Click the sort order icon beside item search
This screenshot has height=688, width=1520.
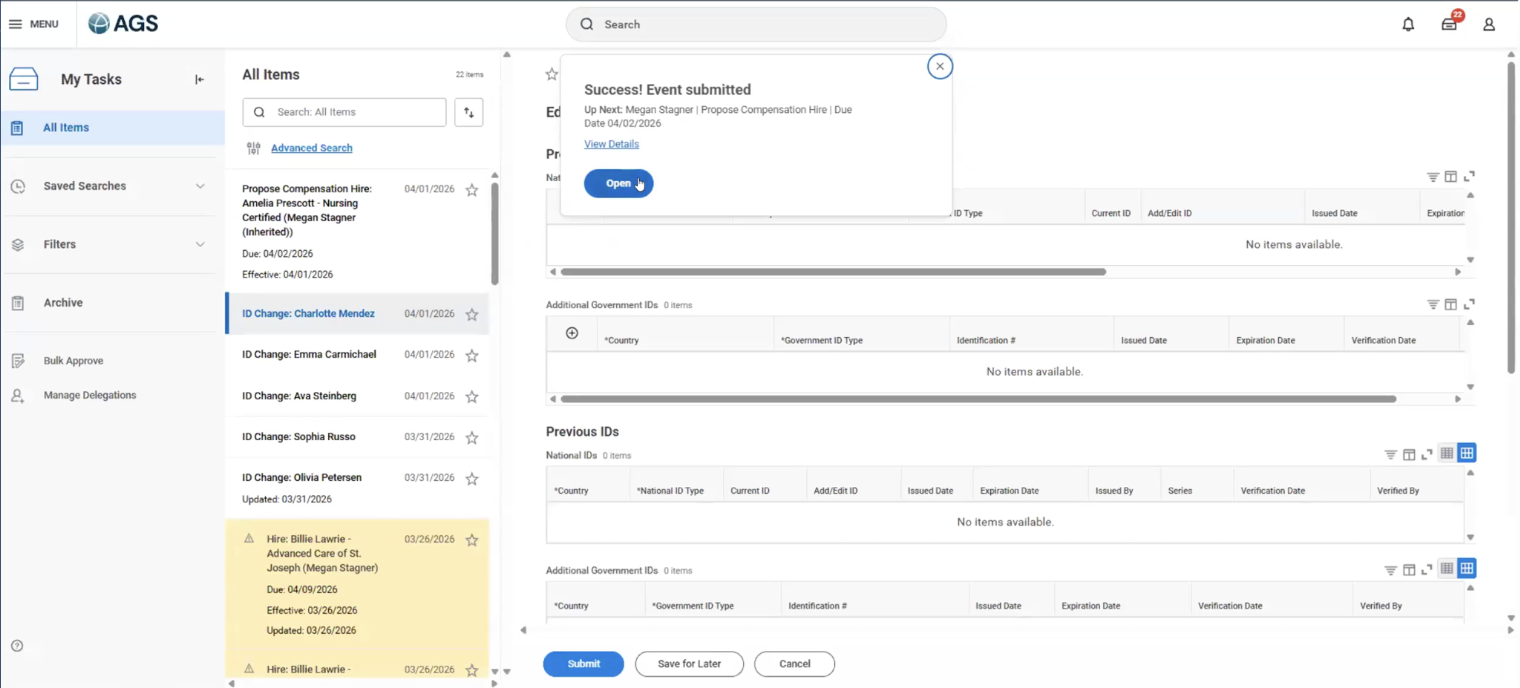click(469, 112)
